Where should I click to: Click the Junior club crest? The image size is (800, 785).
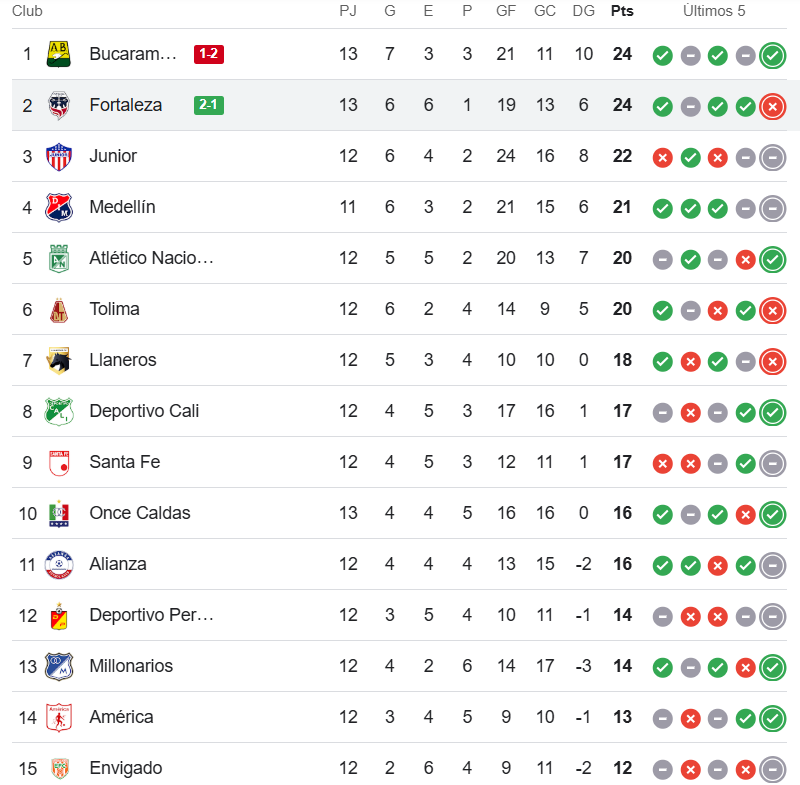[x=59, y=156]
